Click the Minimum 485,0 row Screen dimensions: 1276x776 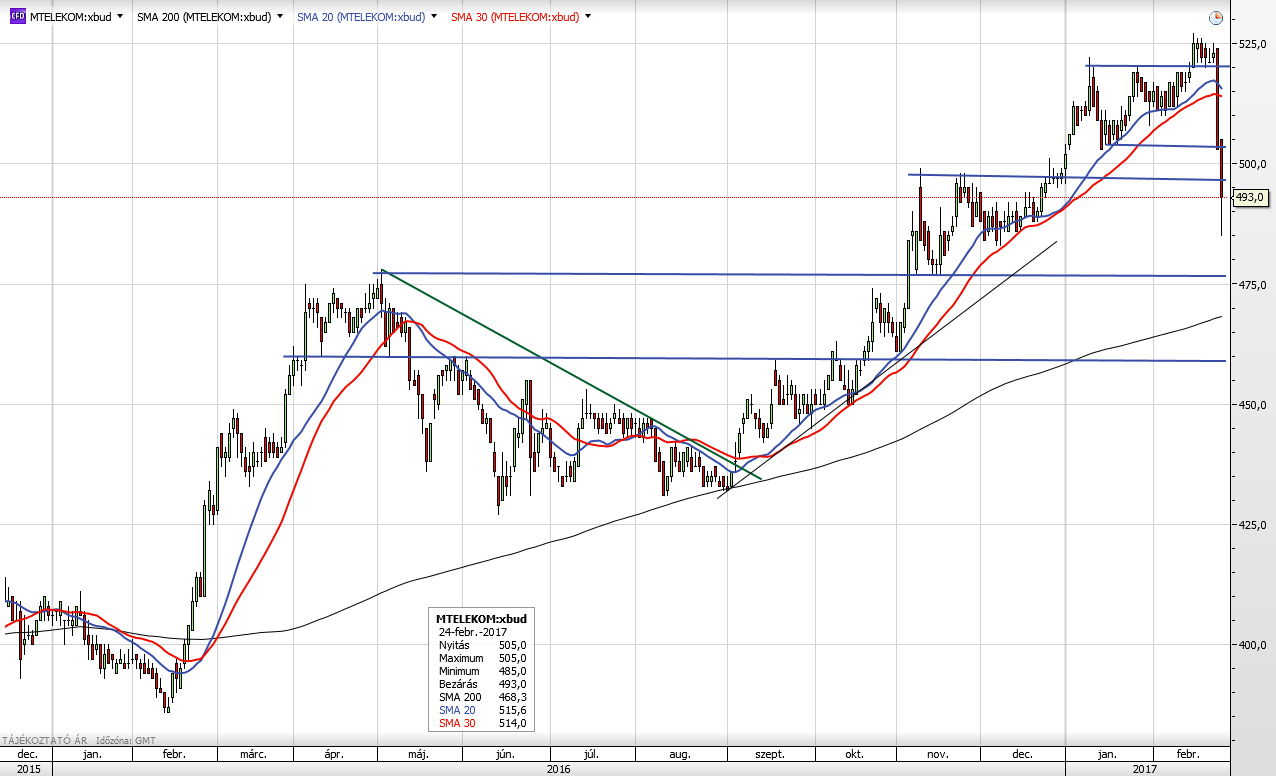pyautogui.click(x=482, y=671)
